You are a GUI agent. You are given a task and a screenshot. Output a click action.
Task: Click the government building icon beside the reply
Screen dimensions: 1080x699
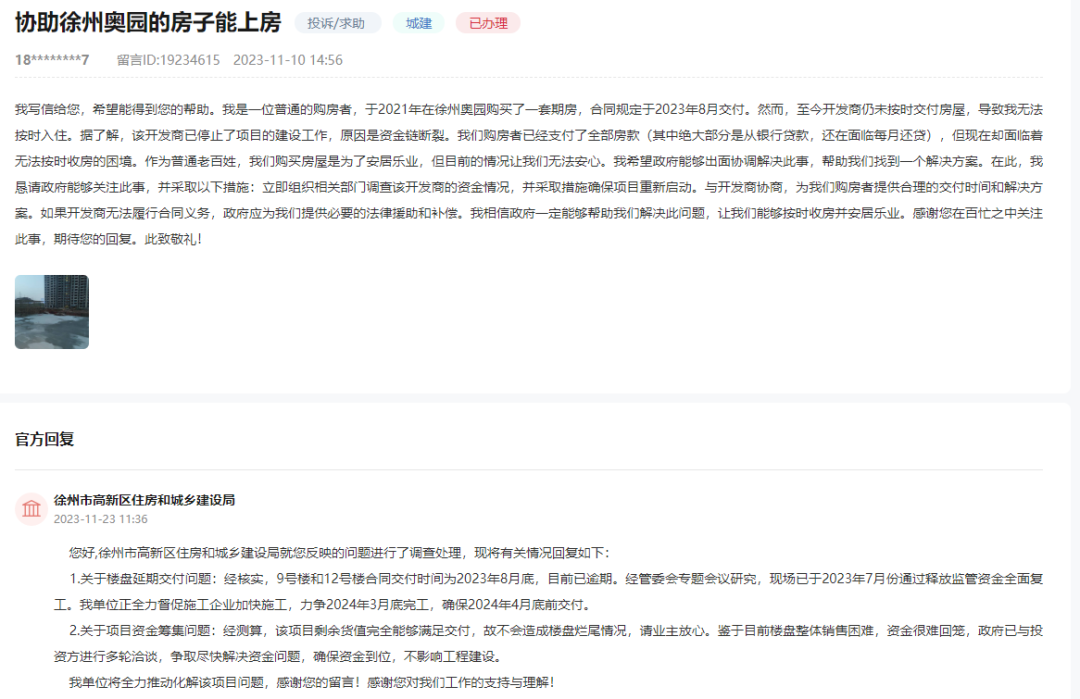pos(31,509)
